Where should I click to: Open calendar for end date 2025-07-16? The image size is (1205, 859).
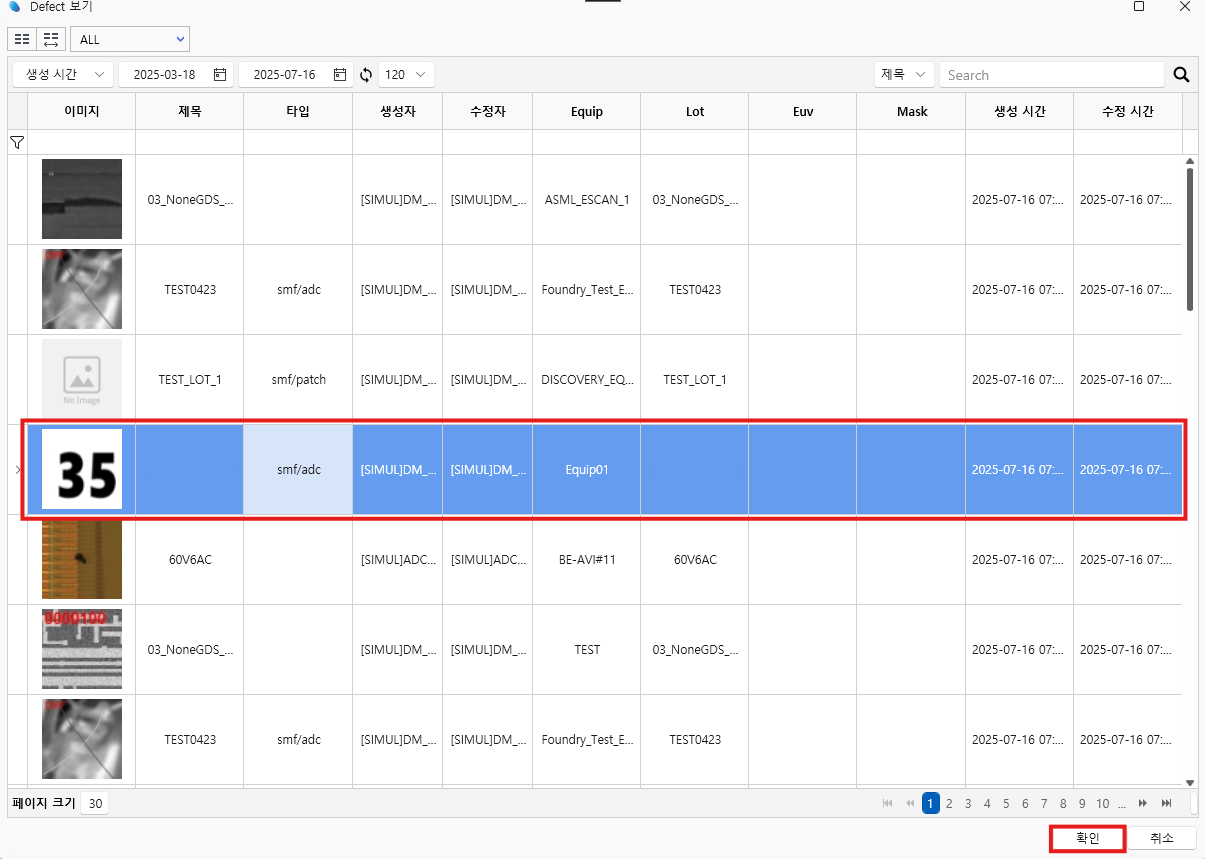[339, 75]
